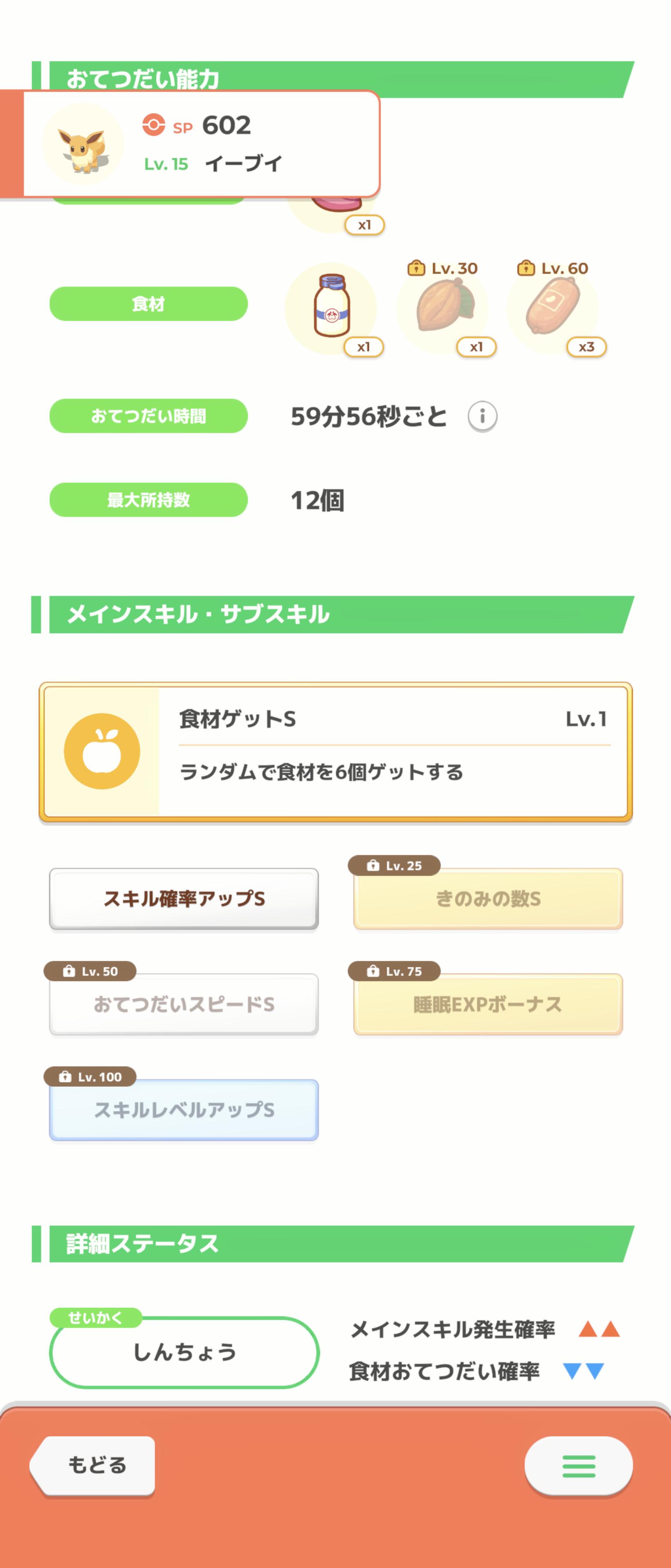671x1568 pixels.
Task: Tap the しんちょう nature box
Action: 184,1352
